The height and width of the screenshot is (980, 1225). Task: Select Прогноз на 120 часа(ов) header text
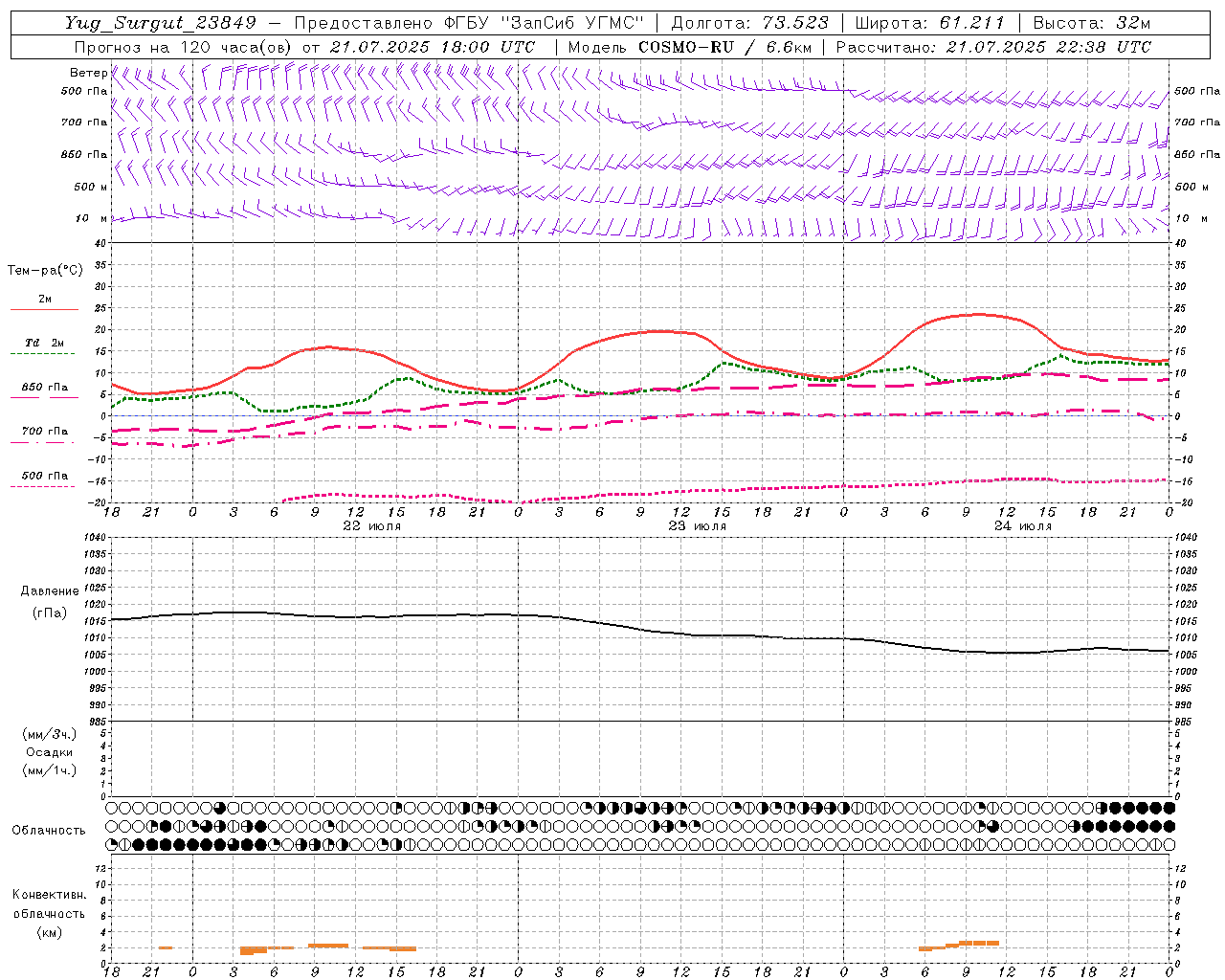[185, 47]
